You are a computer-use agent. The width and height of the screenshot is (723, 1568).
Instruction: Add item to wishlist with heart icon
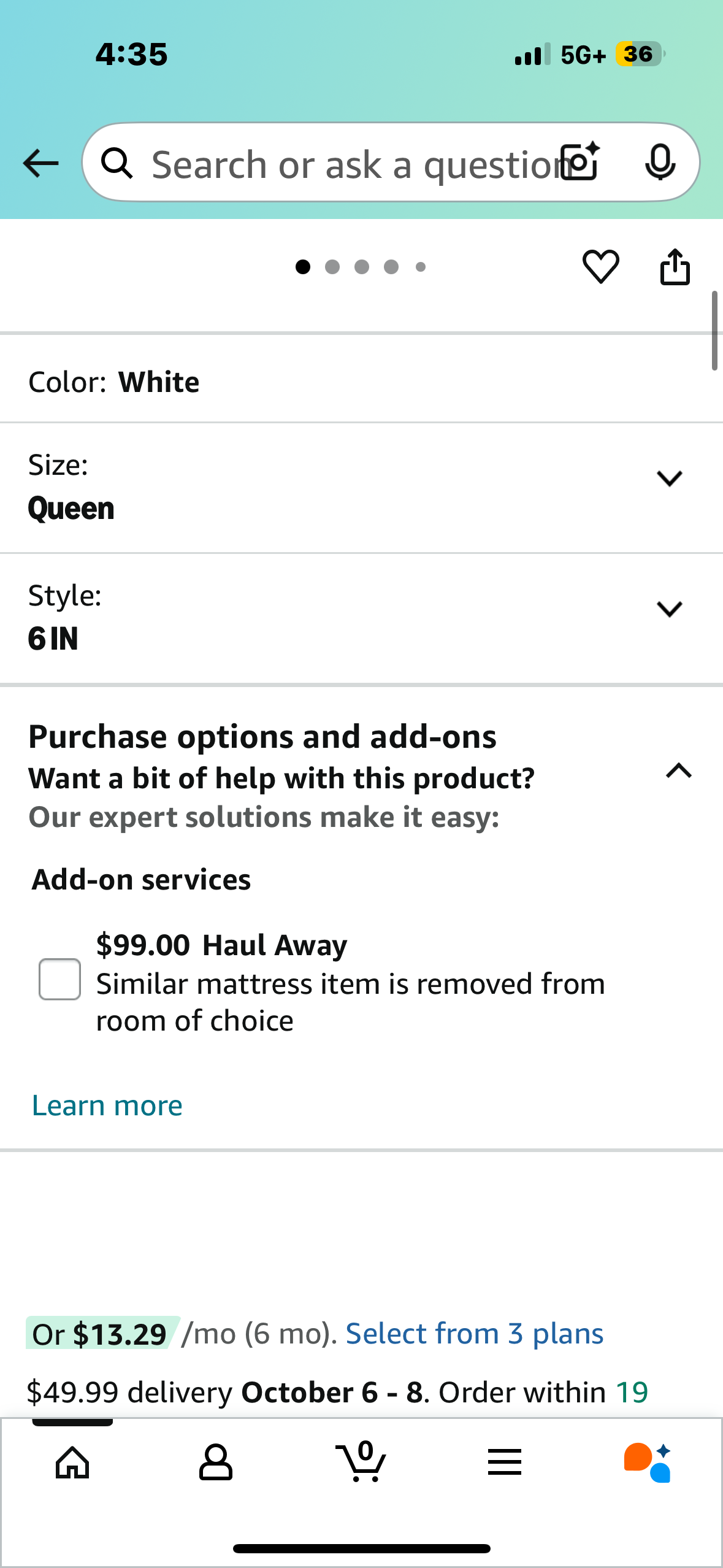600,267
